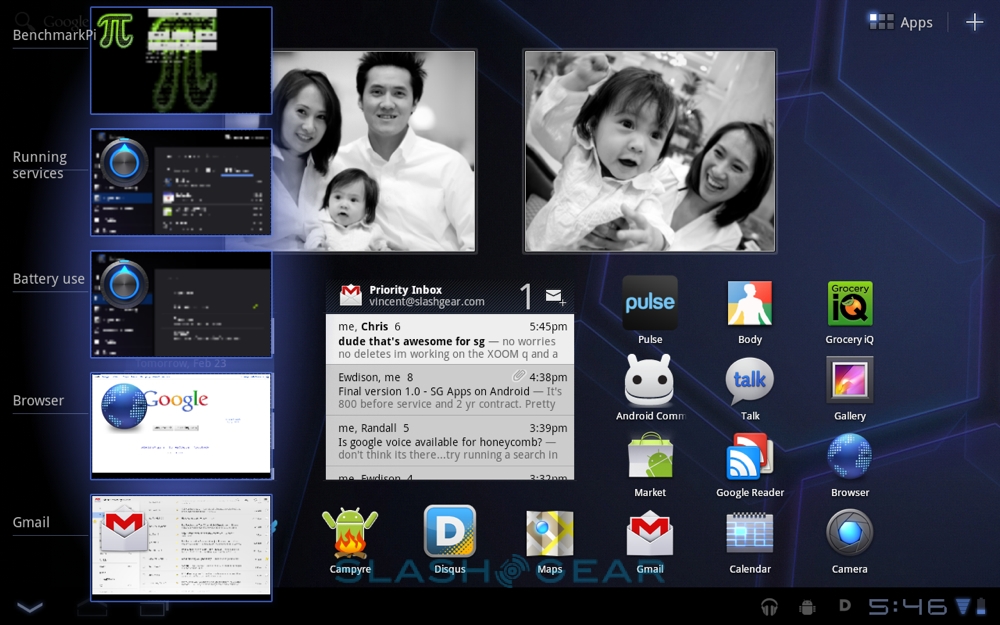This screenshot has width=1000, height=625.
Task: Open the Gallery app icon
Action: (x=850, y=380)
